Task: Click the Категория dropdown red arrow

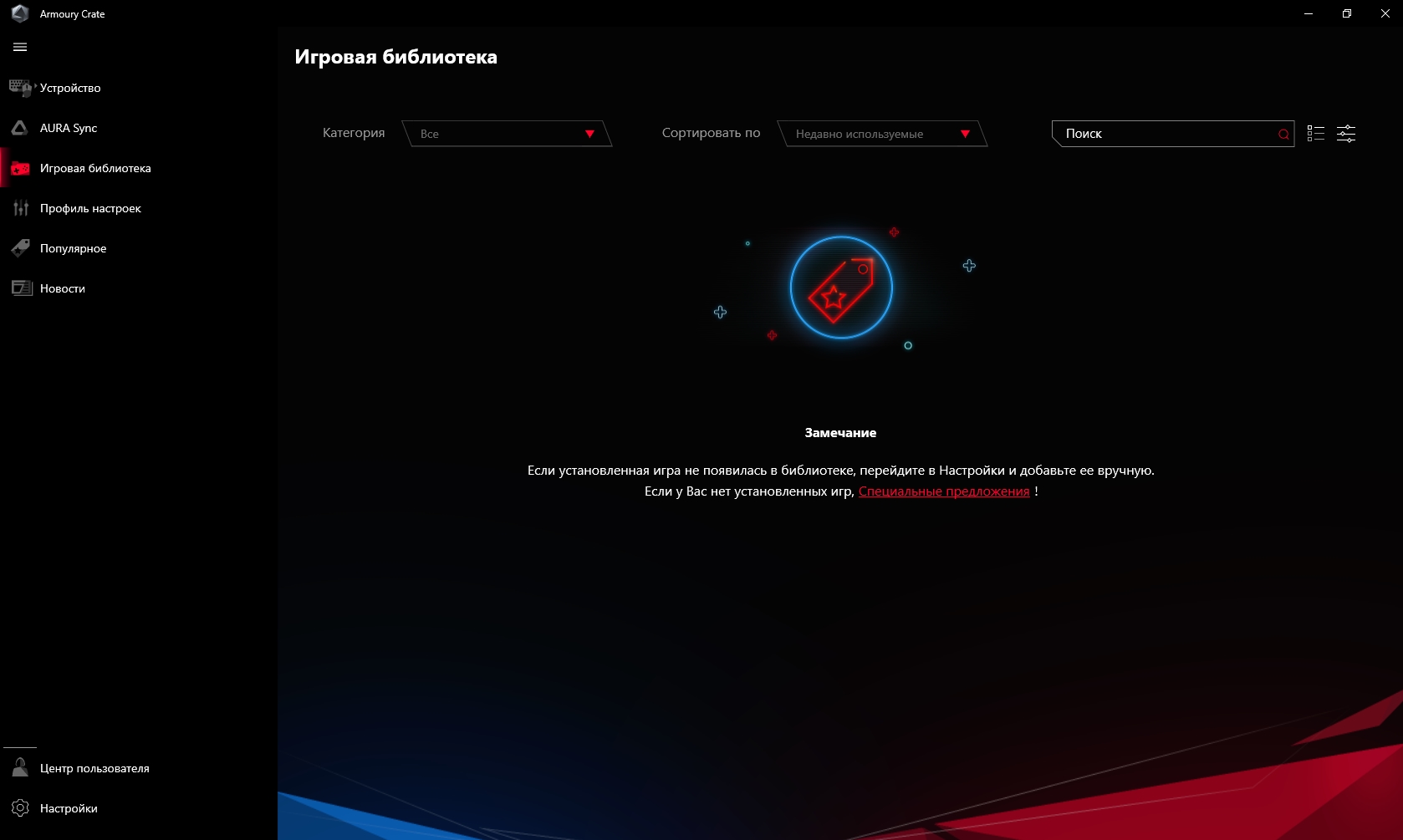Action: pyautogui.click(x=589, y=134)
